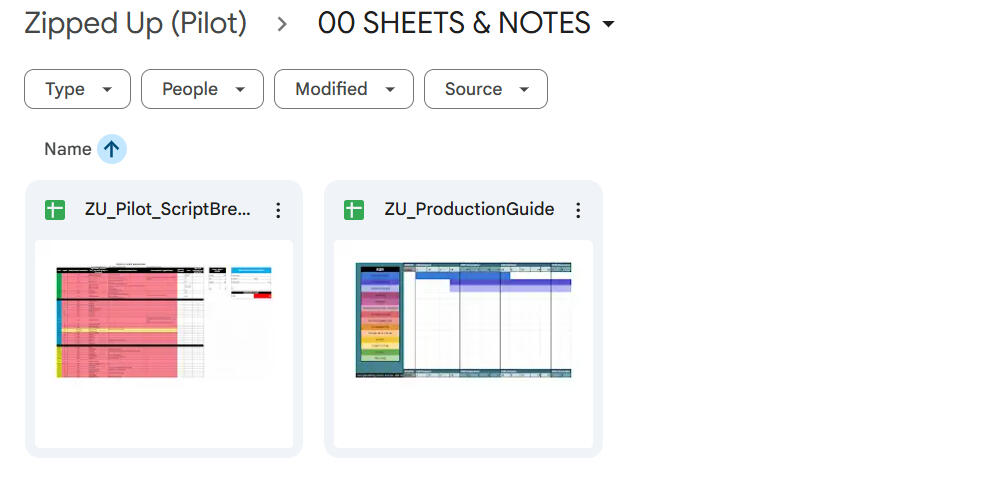Open more actions for ZU_Pilot_ScriptBreakdown file
The image size is (990, 485).
pyautogui.click(x=278, y=210)
